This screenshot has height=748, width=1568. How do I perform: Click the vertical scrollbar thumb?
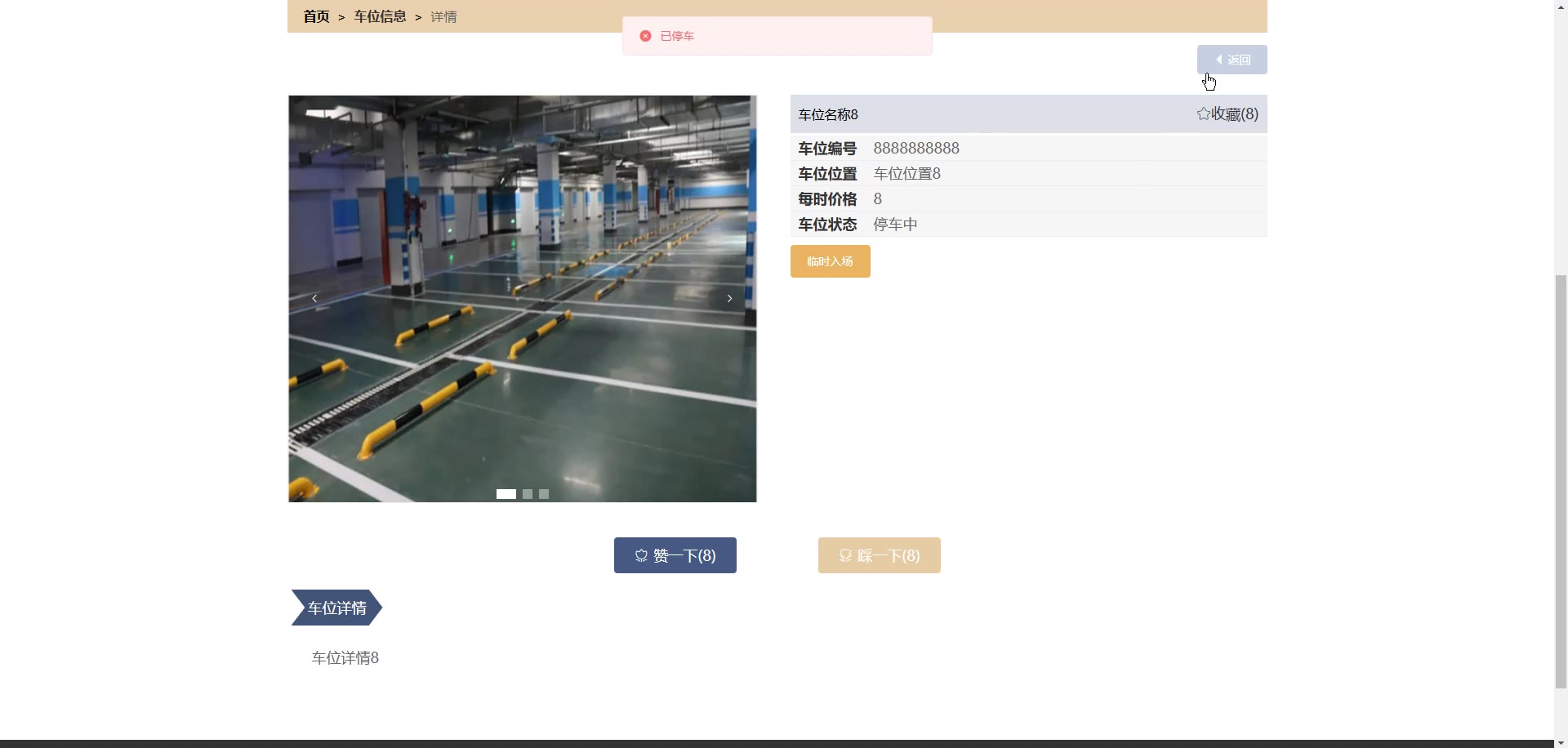tap(1561, 482)
